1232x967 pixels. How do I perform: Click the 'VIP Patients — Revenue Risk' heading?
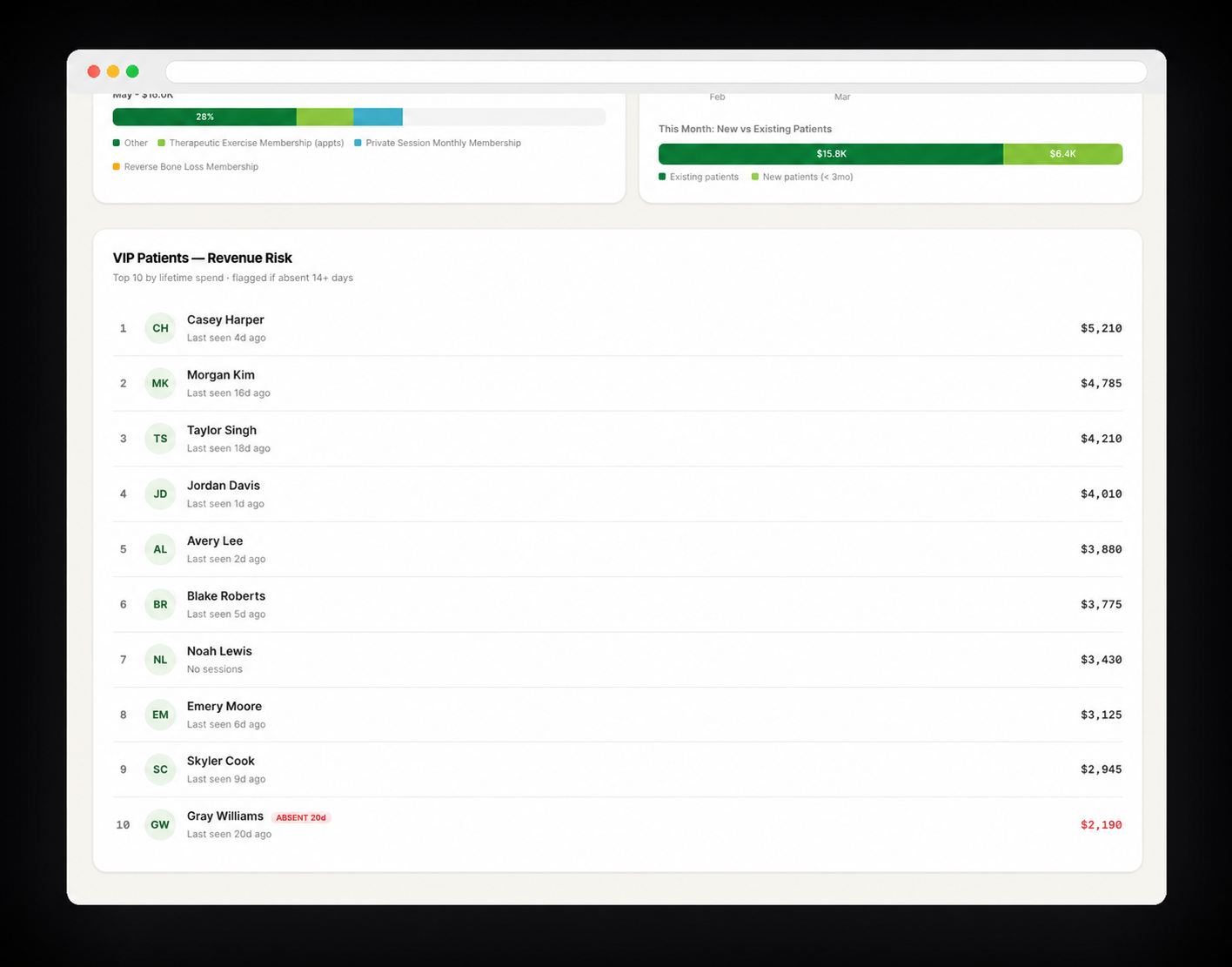(203, 258)
